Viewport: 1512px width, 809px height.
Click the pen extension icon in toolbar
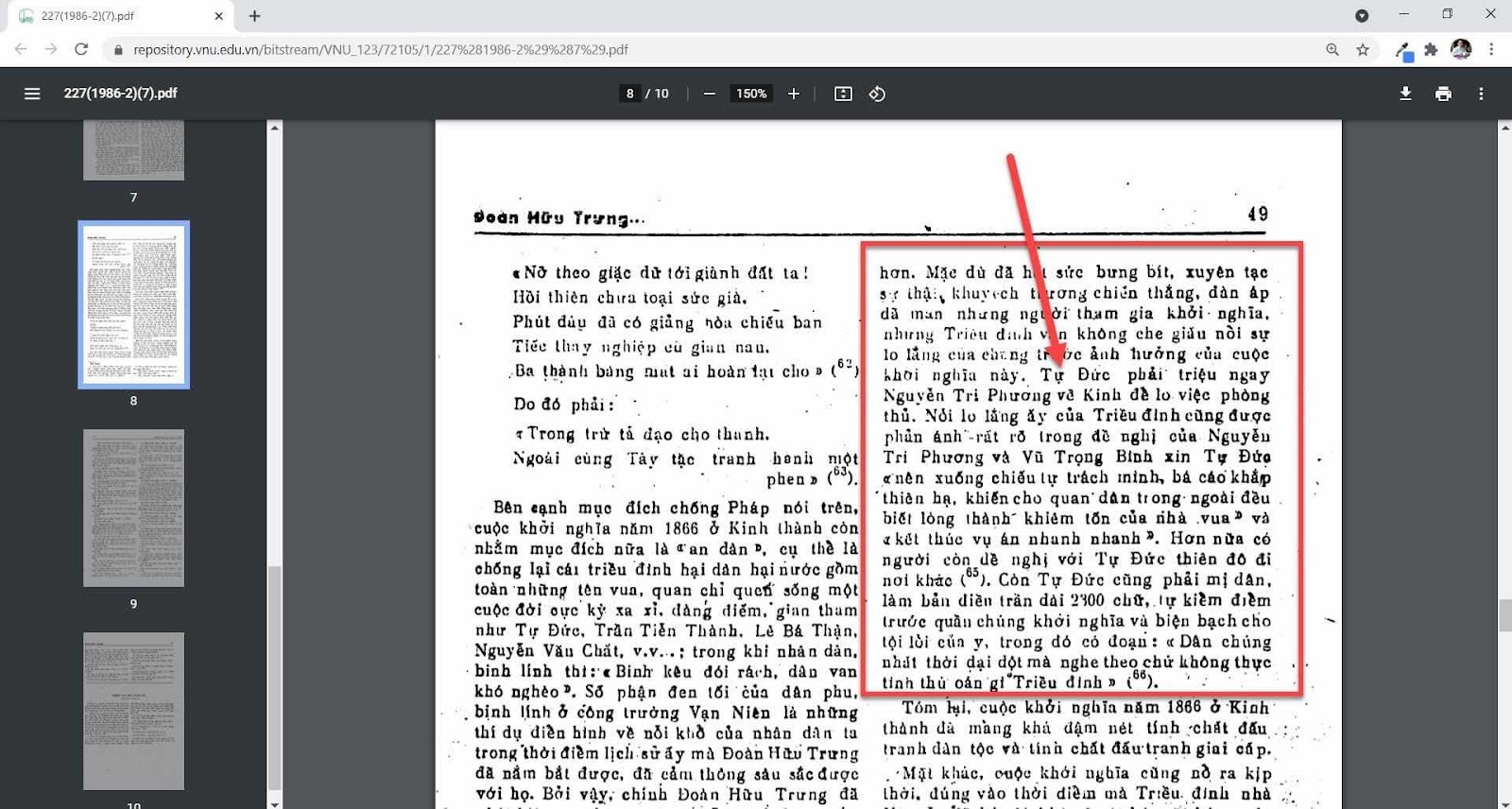(x=1403, y=50)
